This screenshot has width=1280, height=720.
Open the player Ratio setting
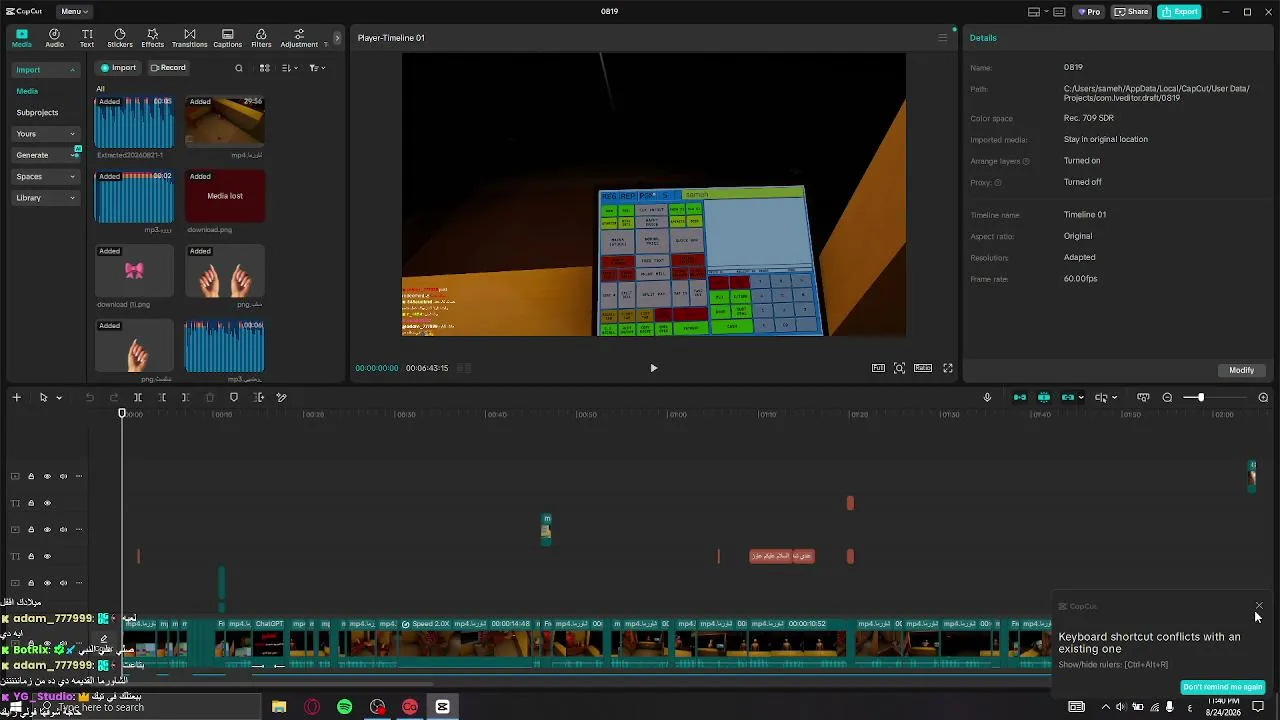point(923,368)
